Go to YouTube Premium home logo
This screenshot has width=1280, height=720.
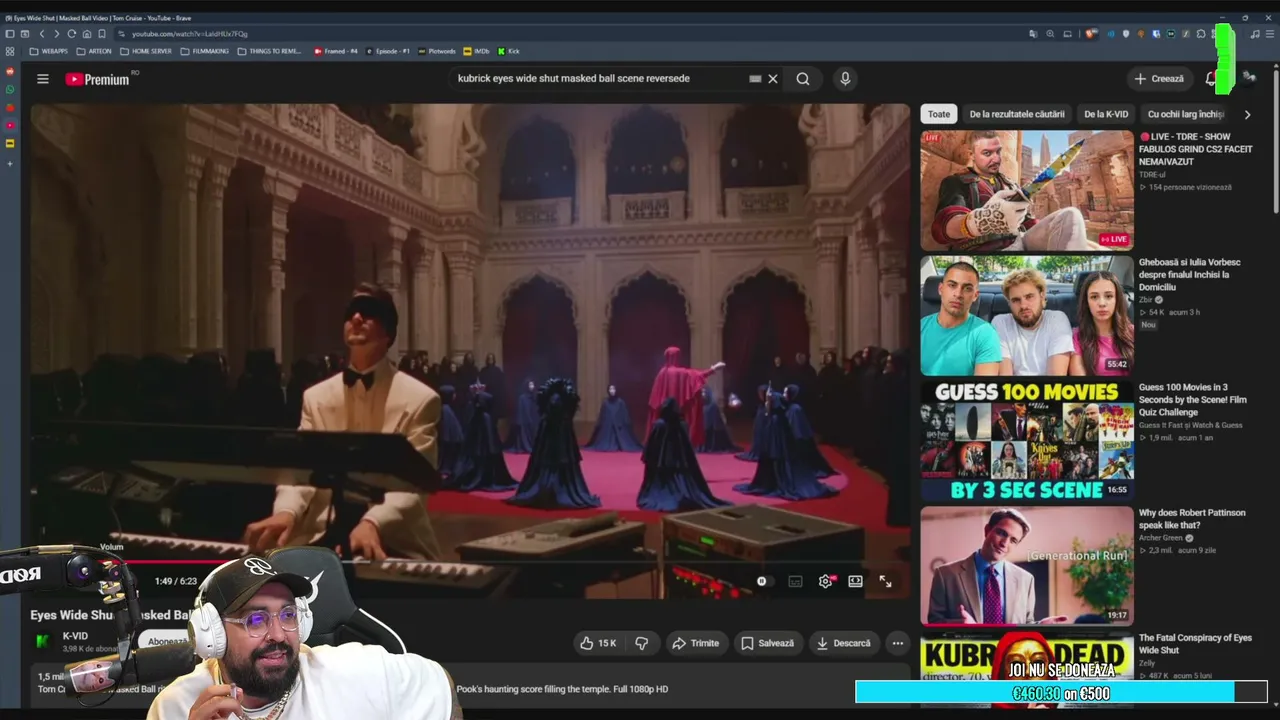click(98, 79)
